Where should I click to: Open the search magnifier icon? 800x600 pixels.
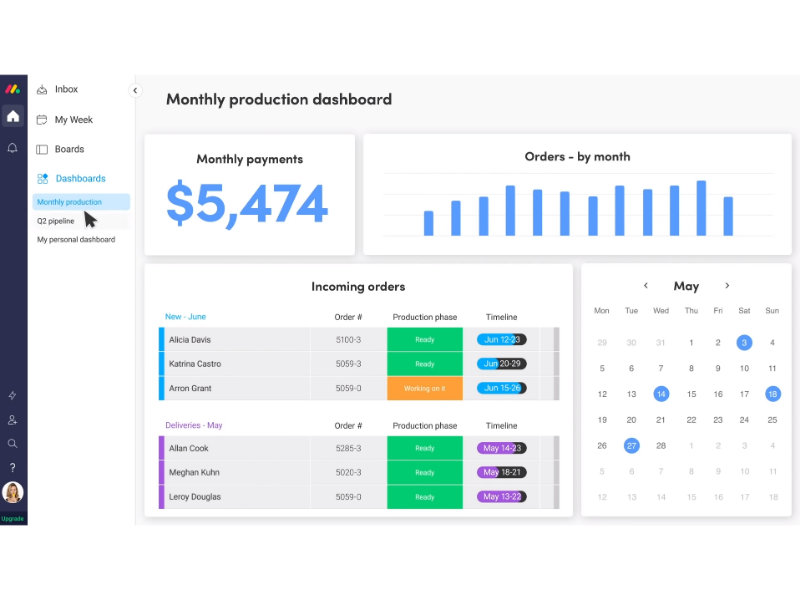pos(13,443)
